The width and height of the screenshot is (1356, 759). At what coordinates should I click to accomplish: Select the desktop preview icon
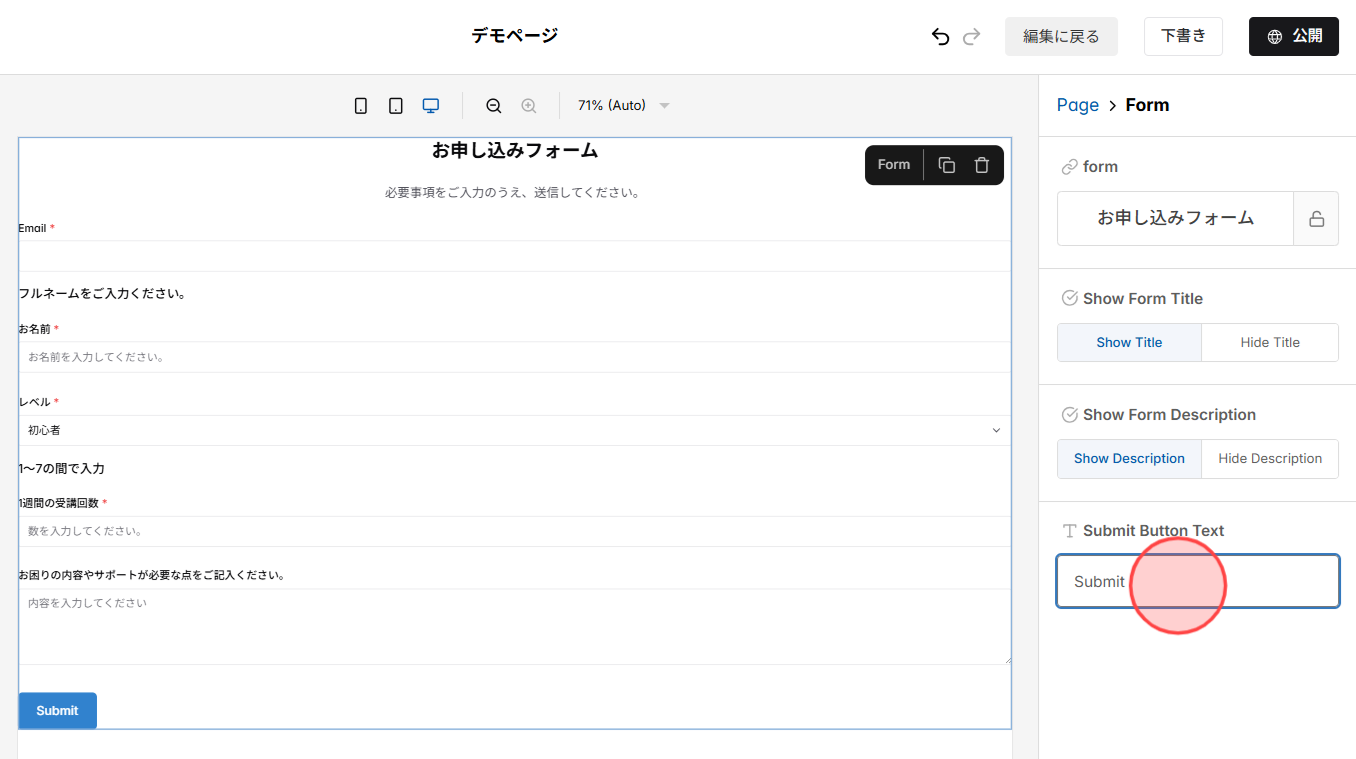point(430,105)
